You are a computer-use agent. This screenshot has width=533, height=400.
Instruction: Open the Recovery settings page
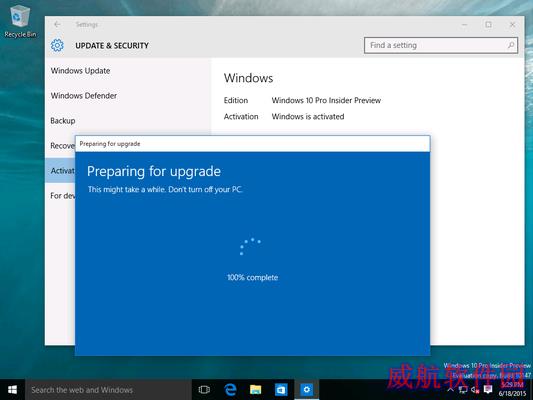(62, 146)
